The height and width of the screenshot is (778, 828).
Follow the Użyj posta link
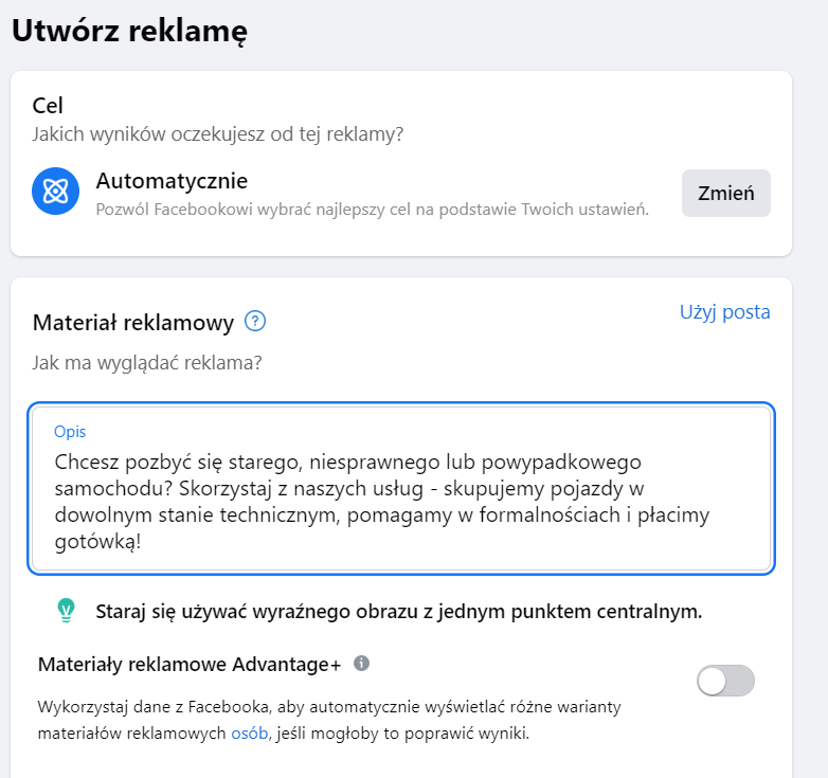(x=724, y=312)
